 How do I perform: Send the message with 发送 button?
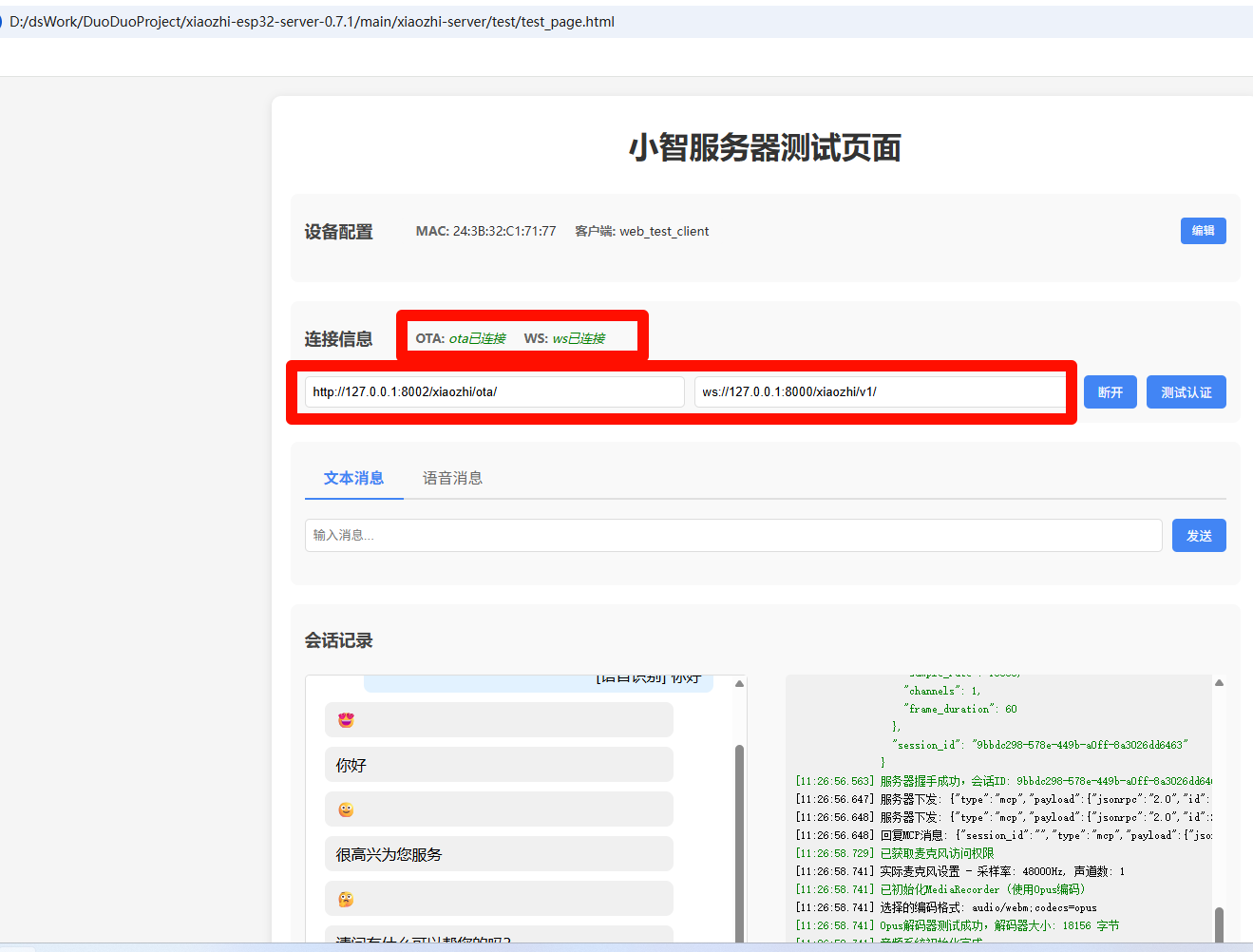coord(1199,536)
